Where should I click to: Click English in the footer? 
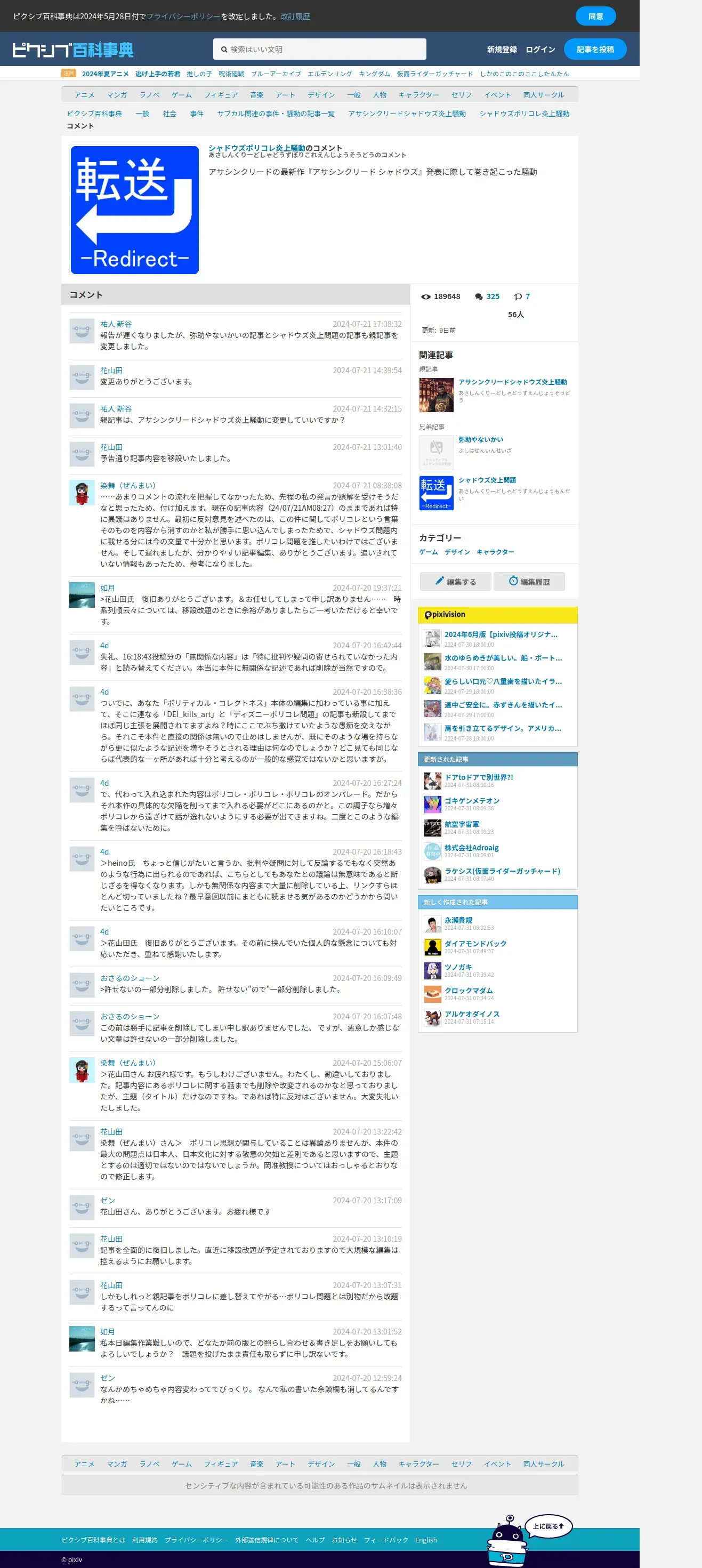426,1540
